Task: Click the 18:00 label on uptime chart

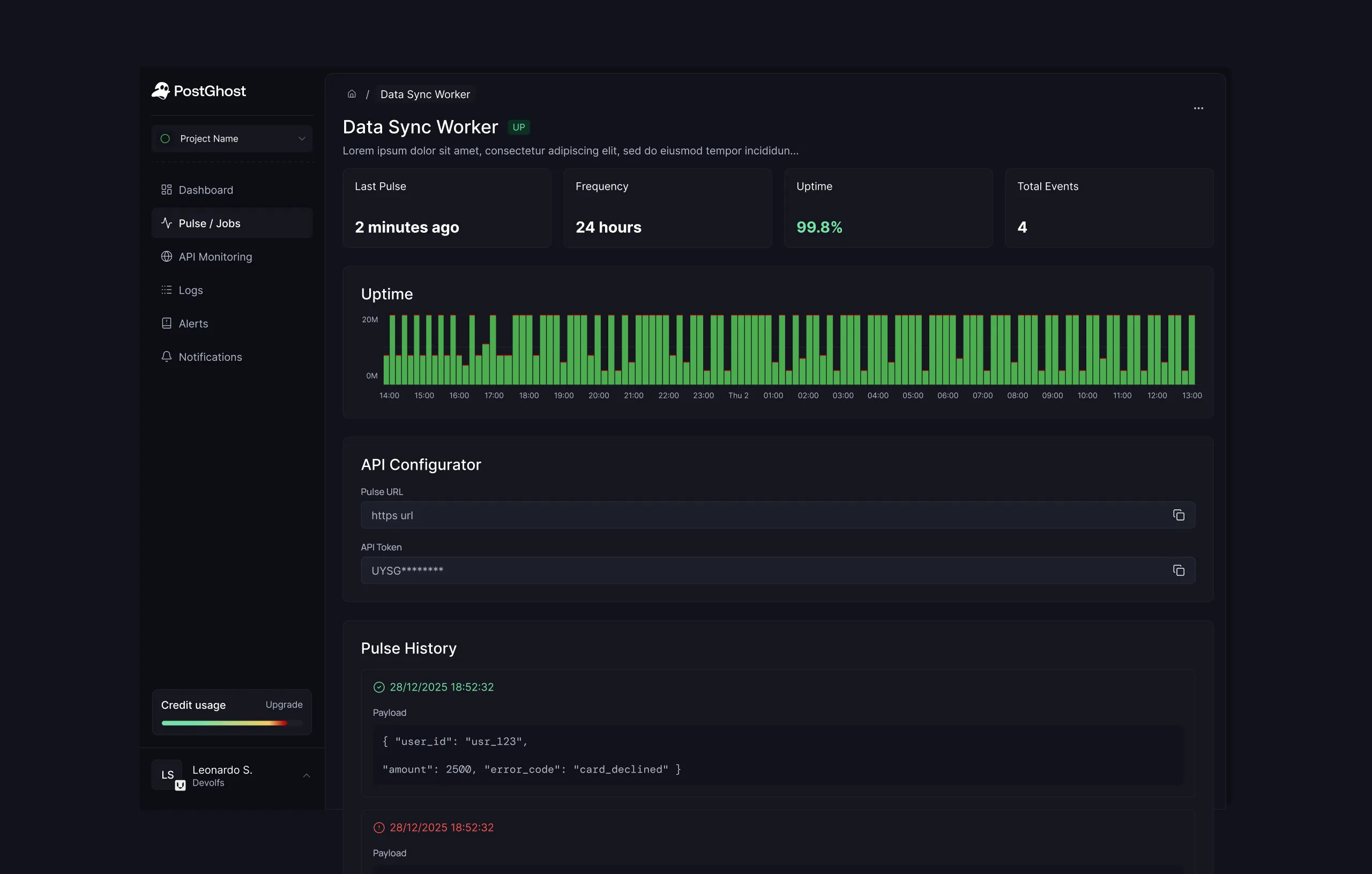Action: [x=529, y=396]
